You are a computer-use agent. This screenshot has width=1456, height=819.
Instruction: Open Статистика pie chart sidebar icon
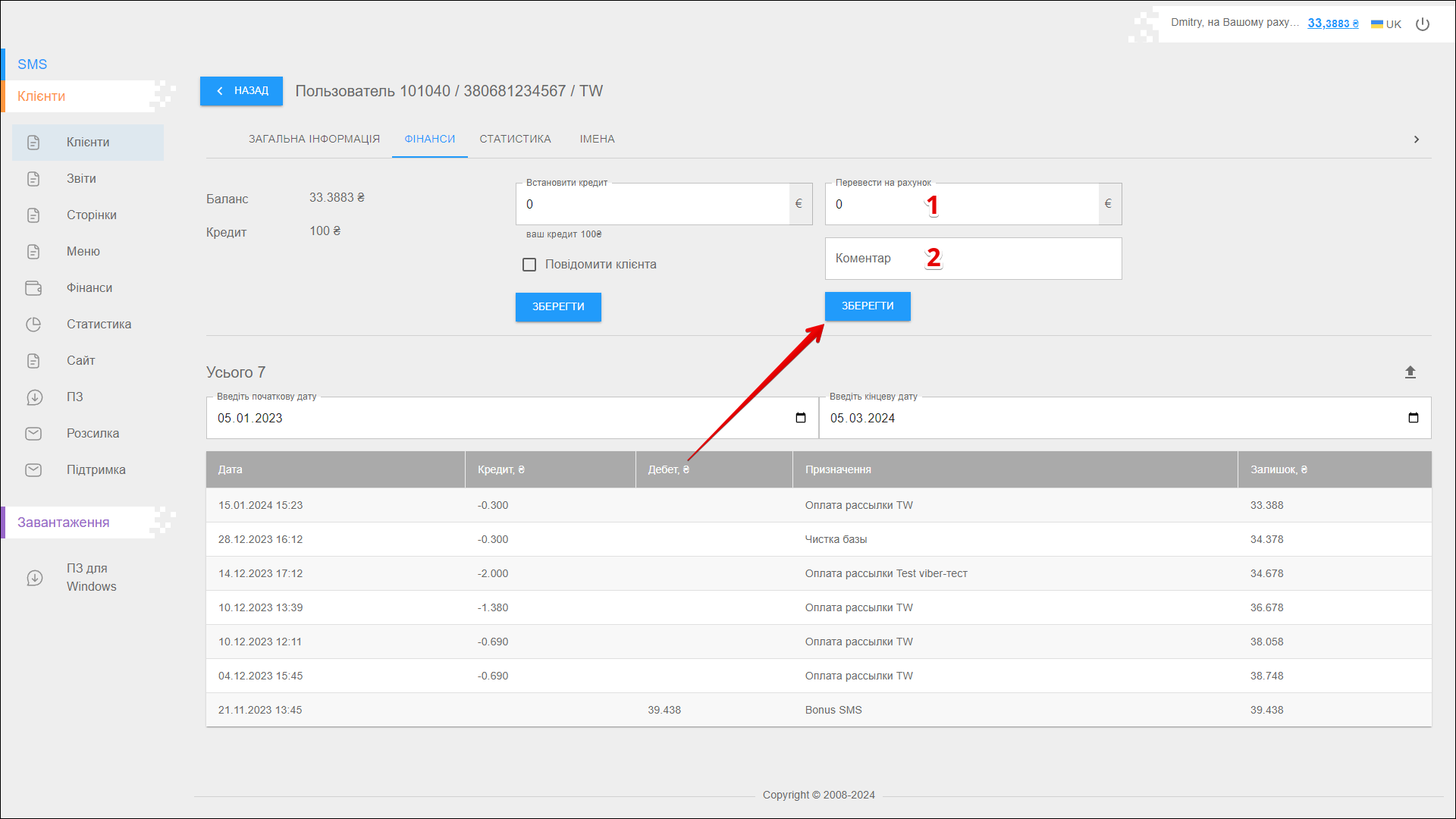(33, 325)
